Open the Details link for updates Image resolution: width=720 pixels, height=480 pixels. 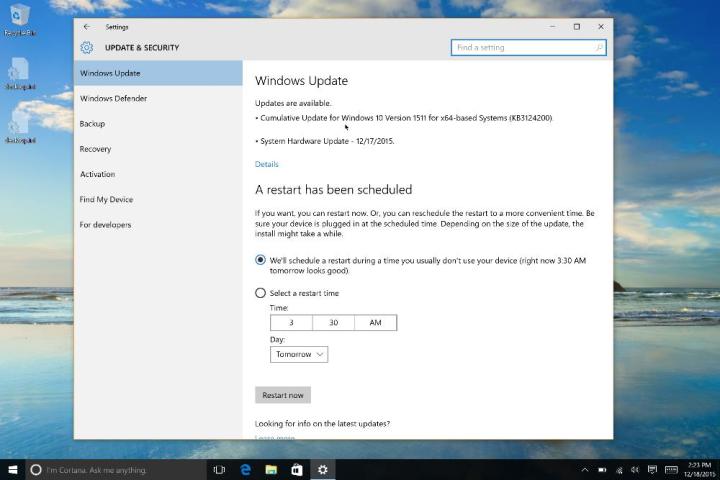(266, 164)
